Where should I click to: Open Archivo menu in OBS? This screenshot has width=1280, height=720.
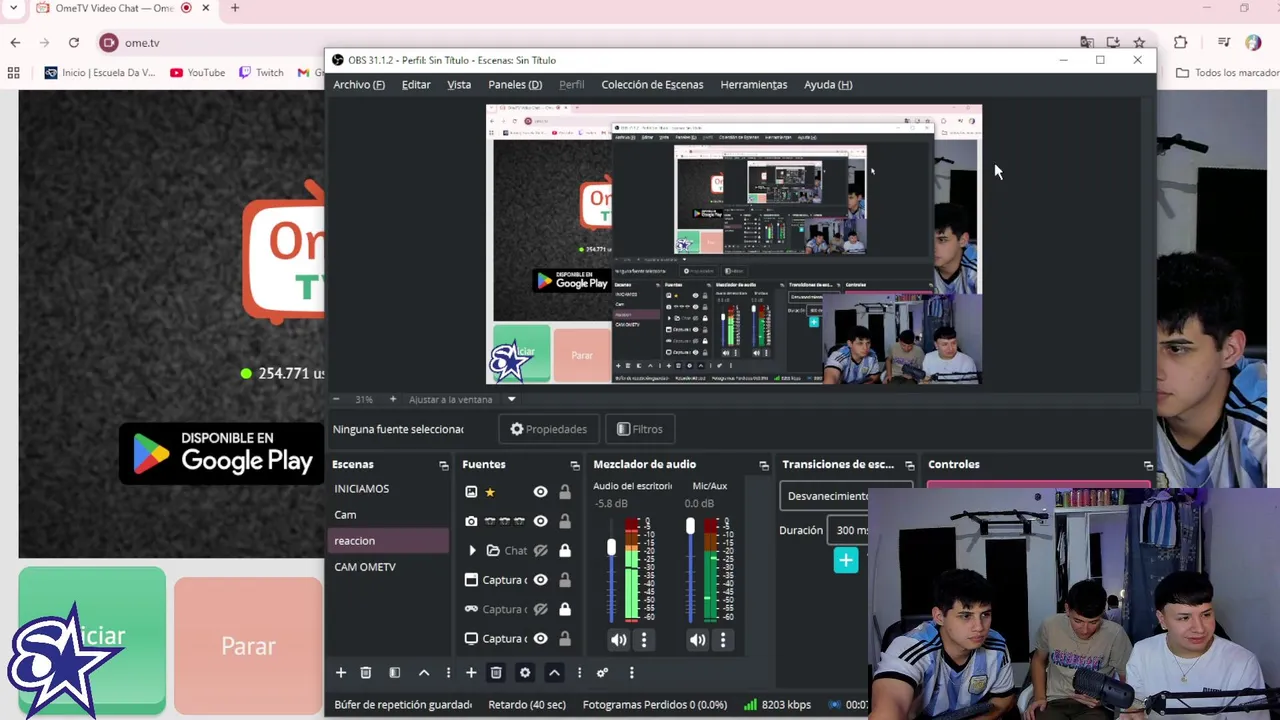click(359, 85)
